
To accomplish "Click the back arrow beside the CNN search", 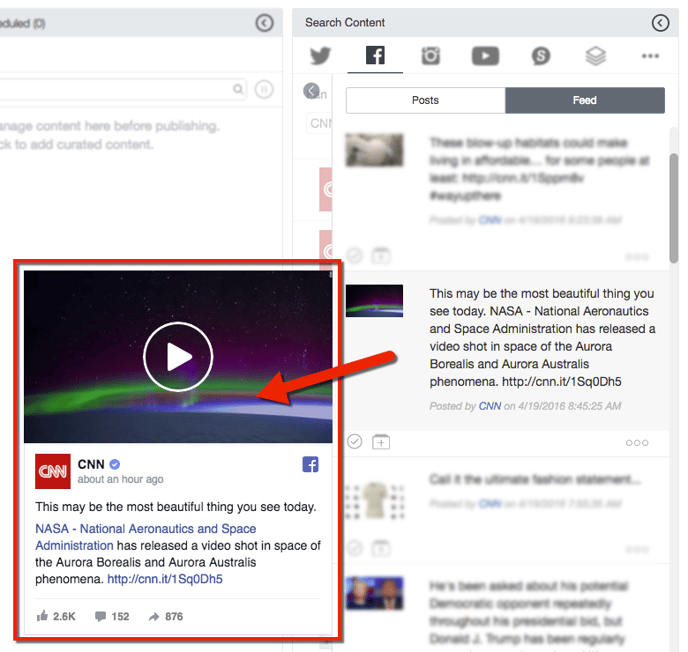I will 311,91.
